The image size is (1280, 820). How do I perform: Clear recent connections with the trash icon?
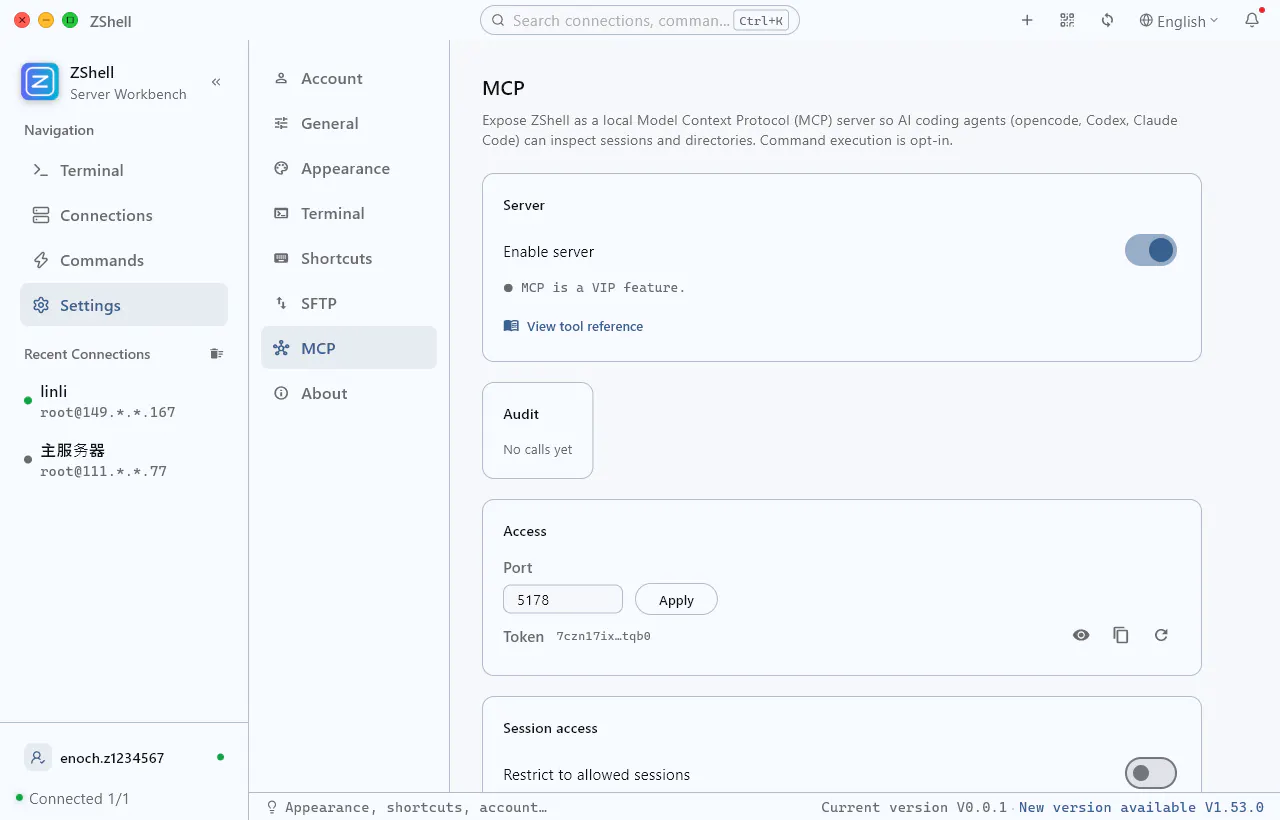216,354
